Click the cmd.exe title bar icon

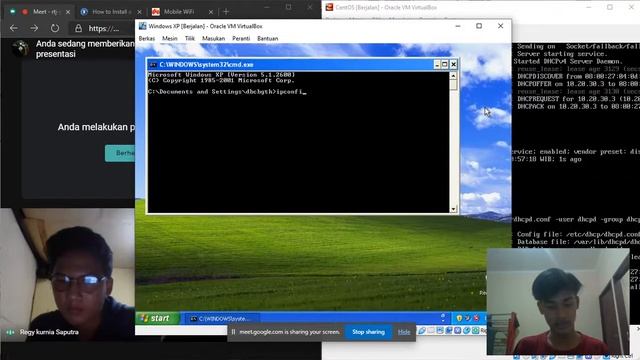click(x=153, y=64)
